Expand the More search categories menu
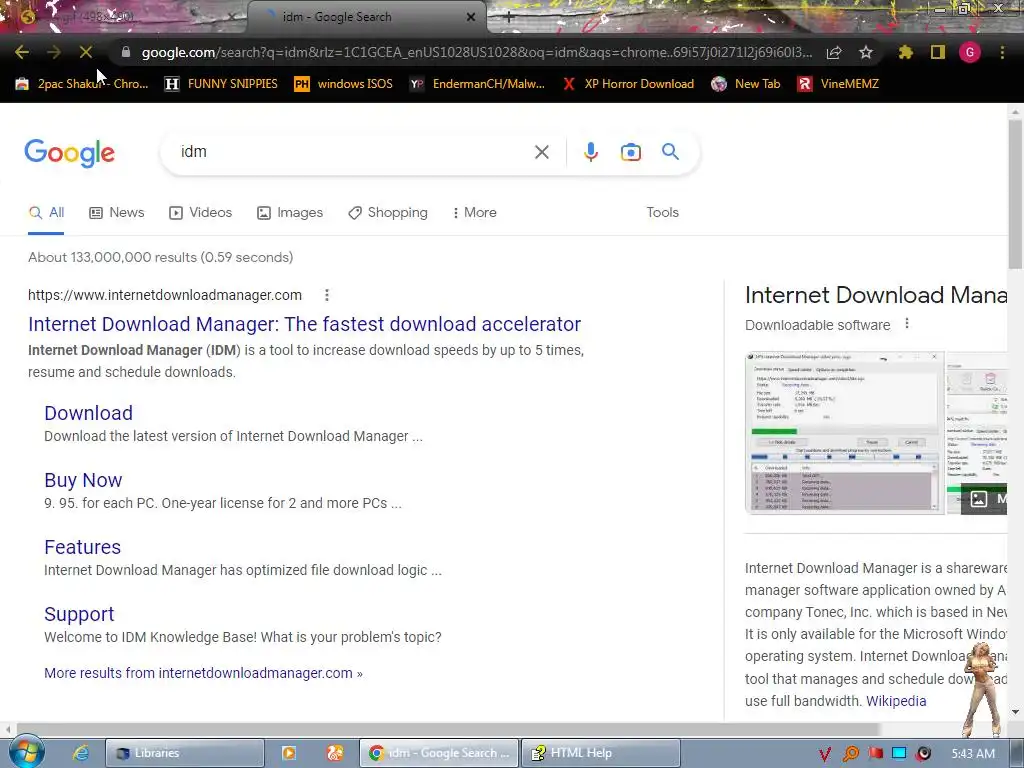The image size is (1024, 768). pyautogui.click(x=475, y=213)
